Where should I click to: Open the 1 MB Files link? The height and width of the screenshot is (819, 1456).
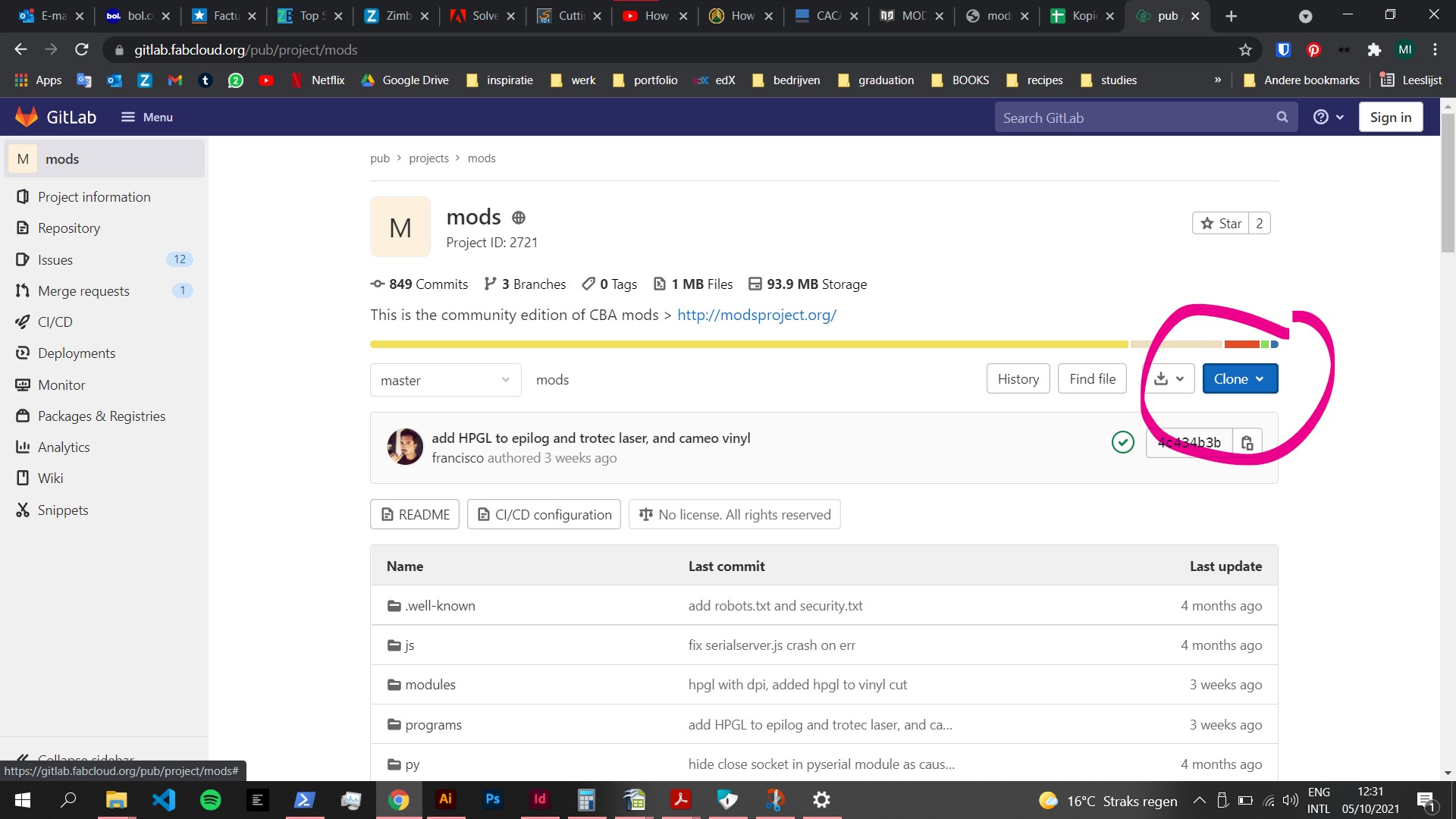click(x=693, y=284)
